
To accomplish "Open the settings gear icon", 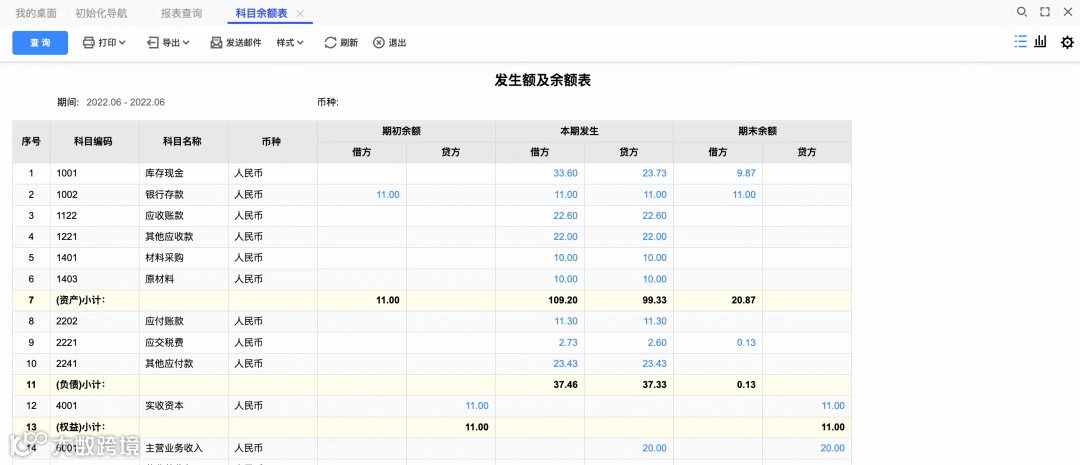I will click(x=1067, y=42).
